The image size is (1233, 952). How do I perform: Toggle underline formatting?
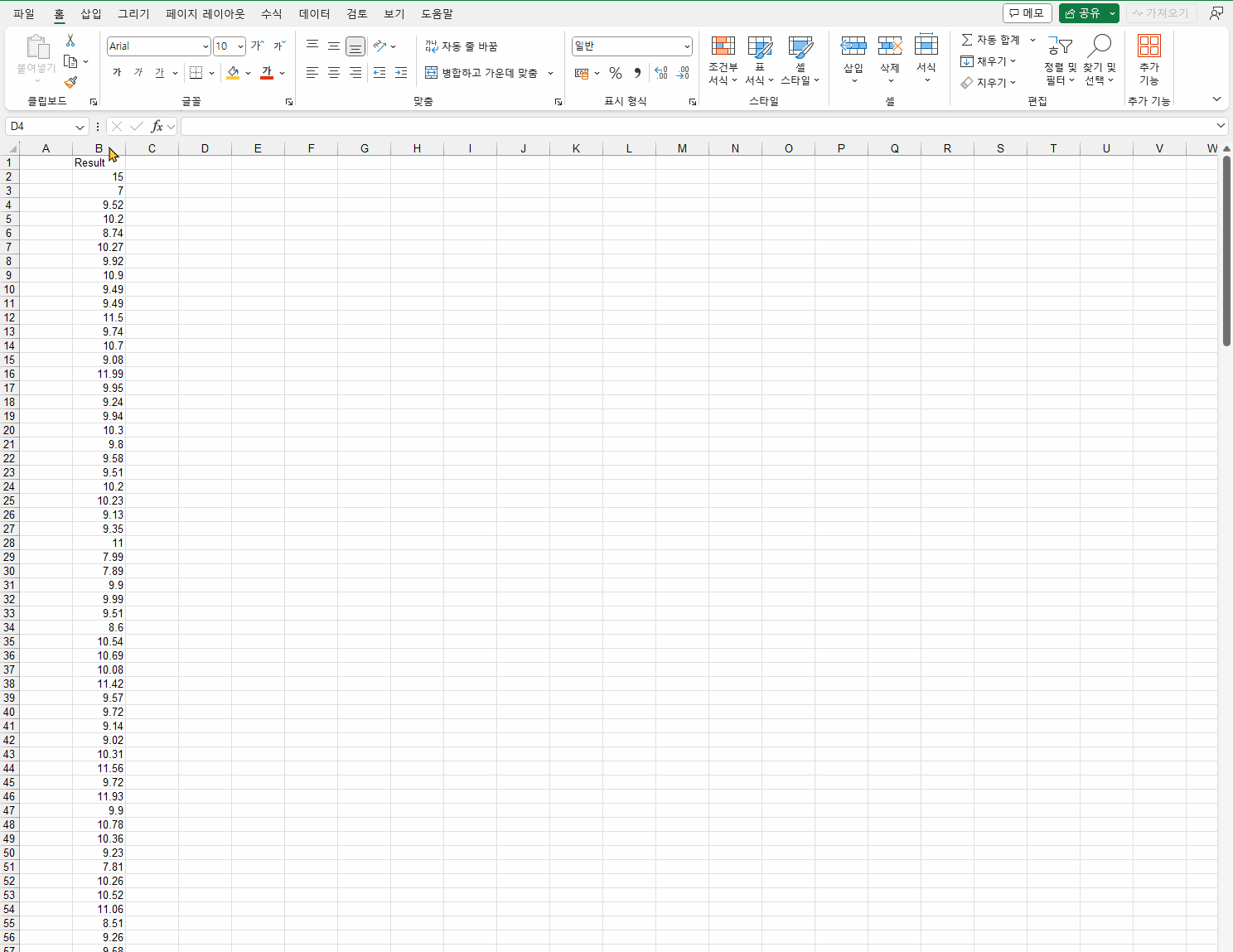(160, 73)
